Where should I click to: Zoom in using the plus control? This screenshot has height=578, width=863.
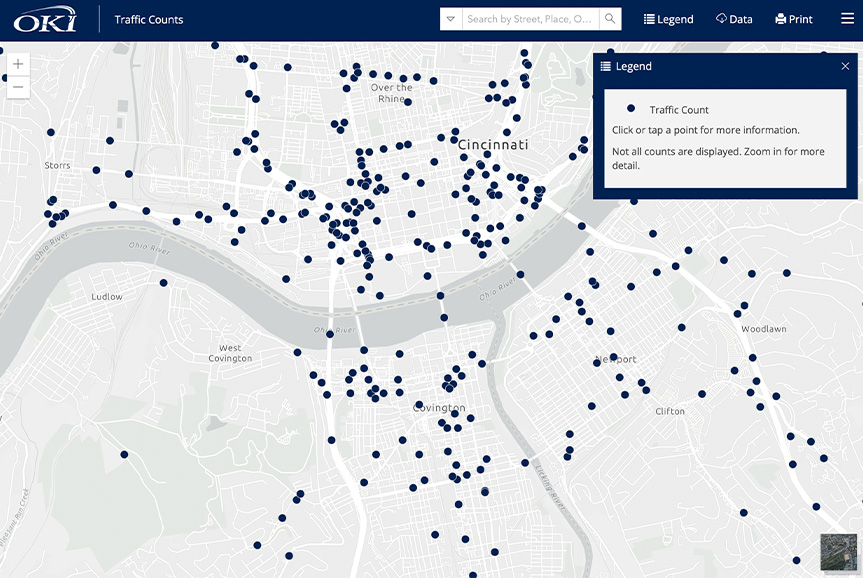click(x=18, y=63)
